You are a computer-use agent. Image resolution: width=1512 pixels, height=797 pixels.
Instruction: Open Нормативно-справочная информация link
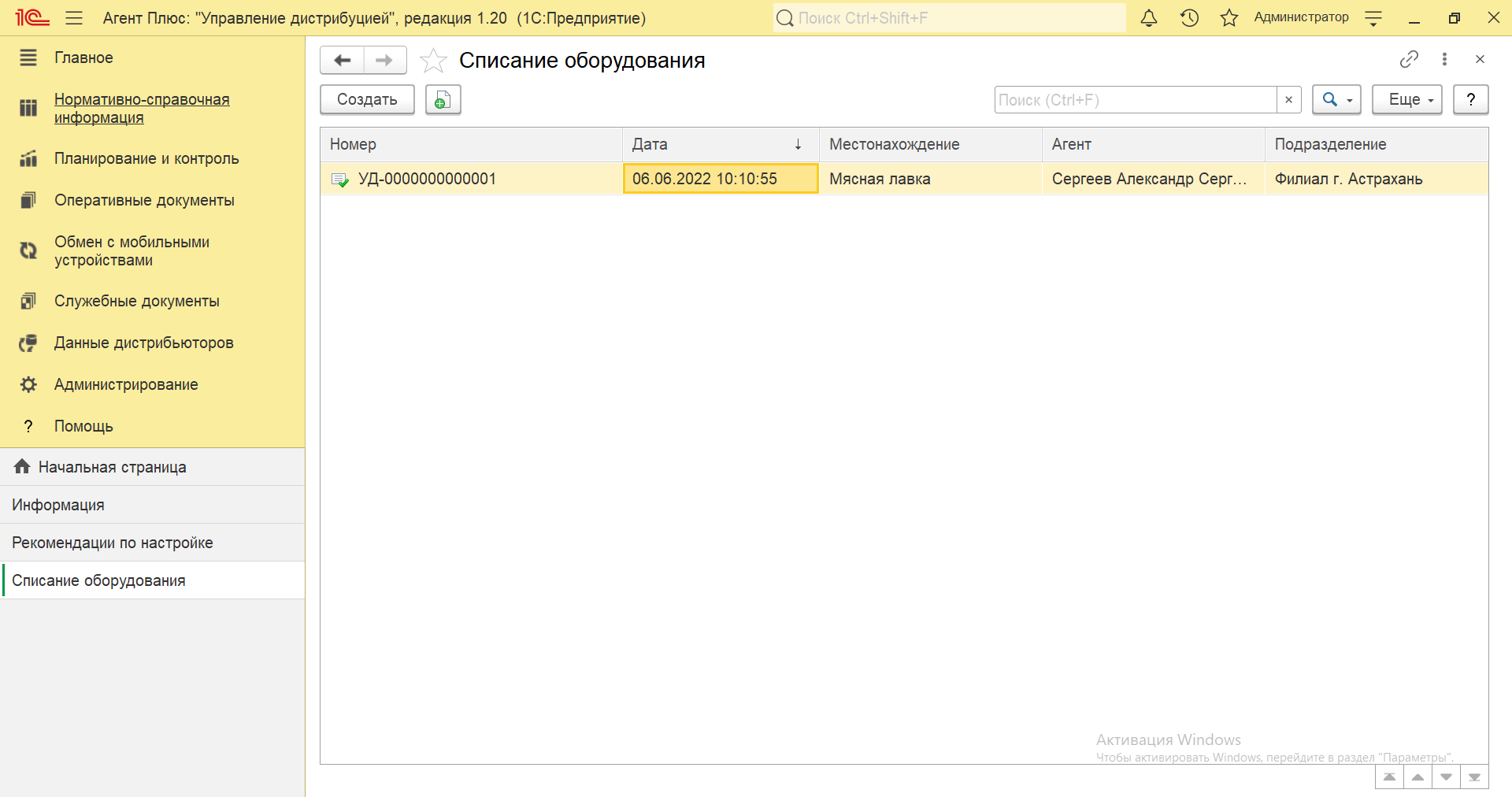[142, 109]
